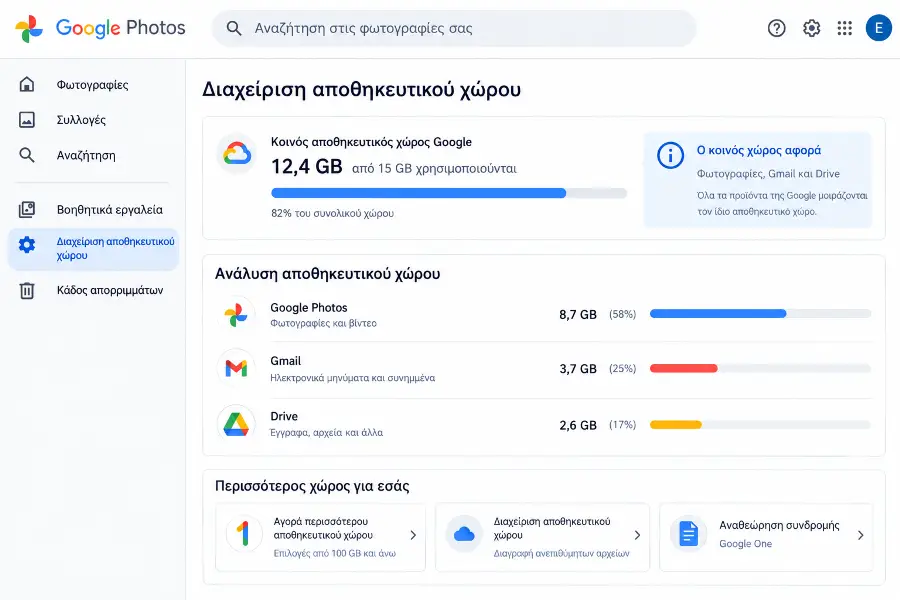Expand the Αγορά περισσότερου αποθηκευτικού χώρου chevron

point(413,535)
